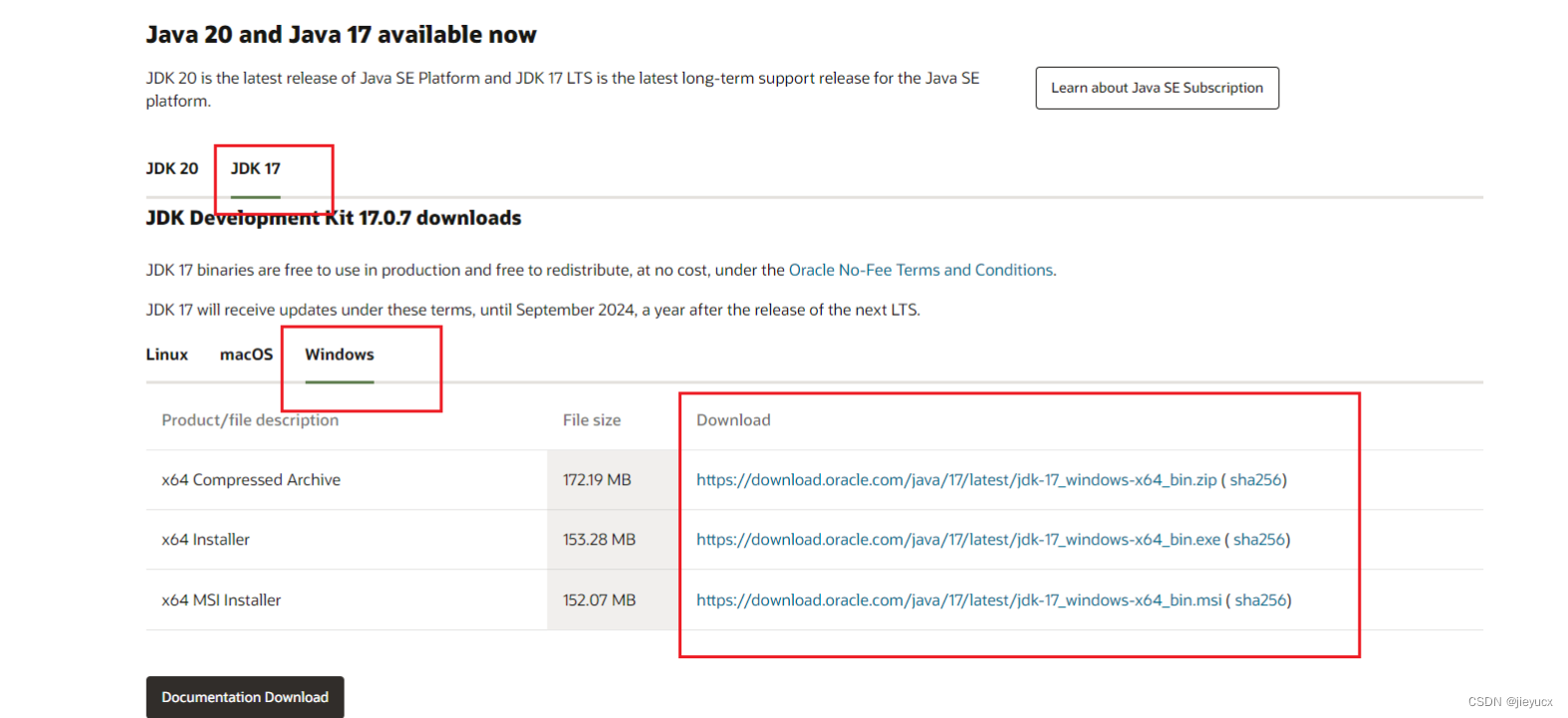
Task: Open sha256 link for MSI installer
Action: coord(1261,600)
